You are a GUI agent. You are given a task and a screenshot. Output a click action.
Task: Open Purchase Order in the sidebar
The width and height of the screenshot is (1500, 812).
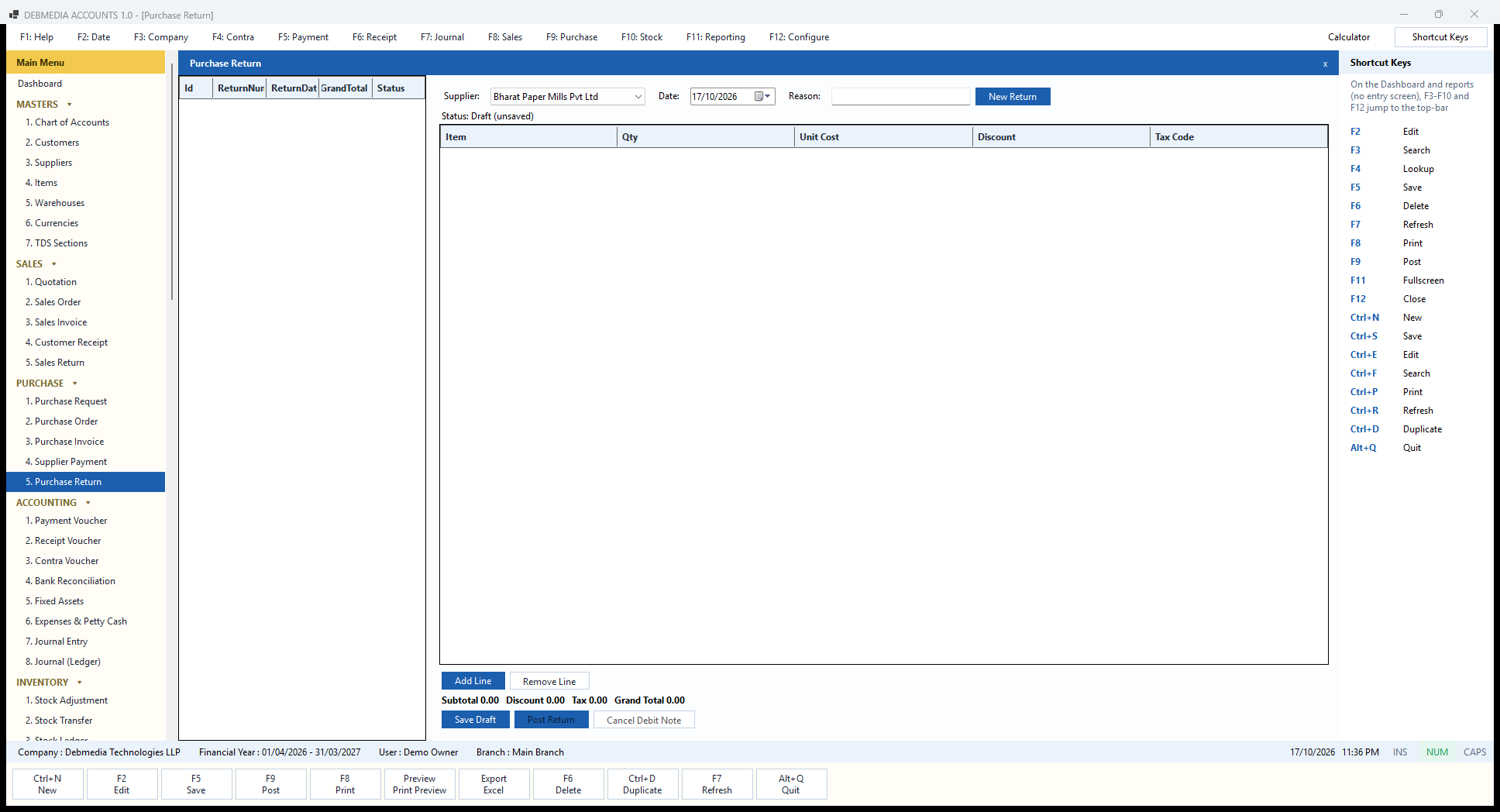[85, 421]
